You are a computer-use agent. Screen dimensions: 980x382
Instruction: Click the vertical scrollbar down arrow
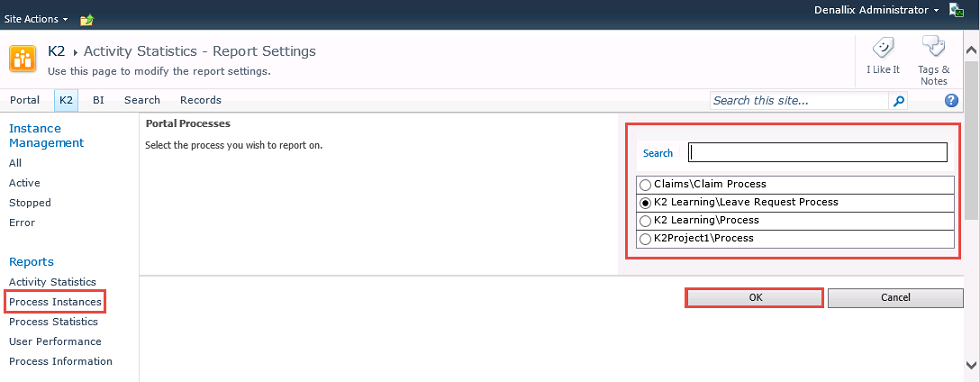coord(972,365)
